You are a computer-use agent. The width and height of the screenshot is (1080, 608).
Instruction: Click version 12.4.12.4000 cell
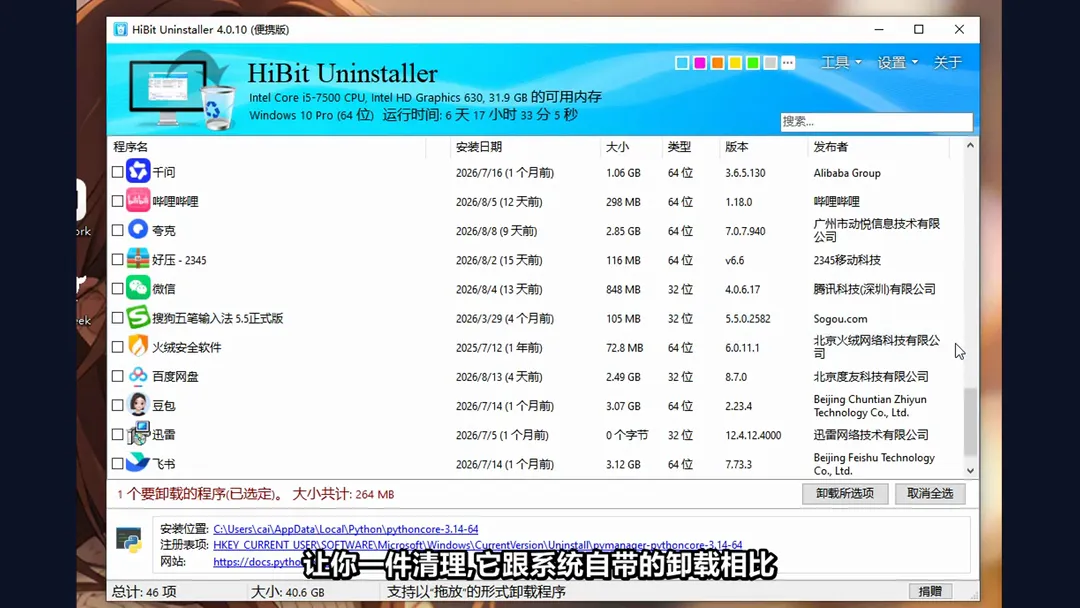tap(753, 435)
